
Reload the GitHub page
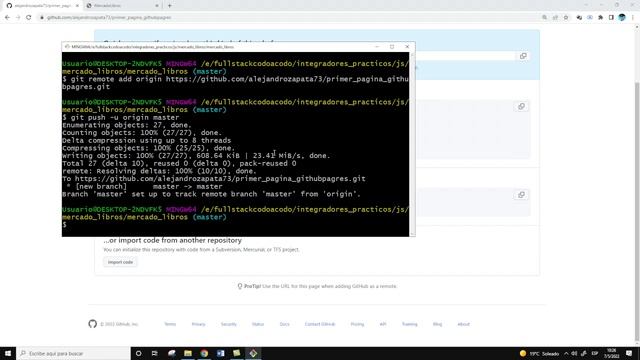[x=29, y=18]
